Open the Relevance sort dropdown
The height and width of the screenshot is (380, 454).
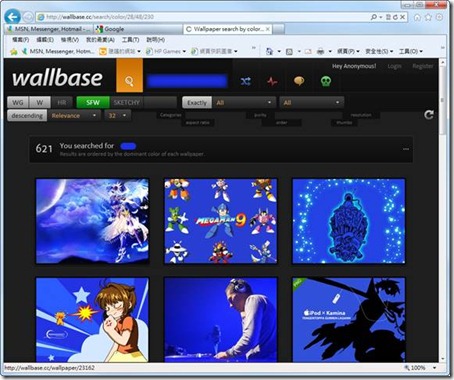pos(74,116)
